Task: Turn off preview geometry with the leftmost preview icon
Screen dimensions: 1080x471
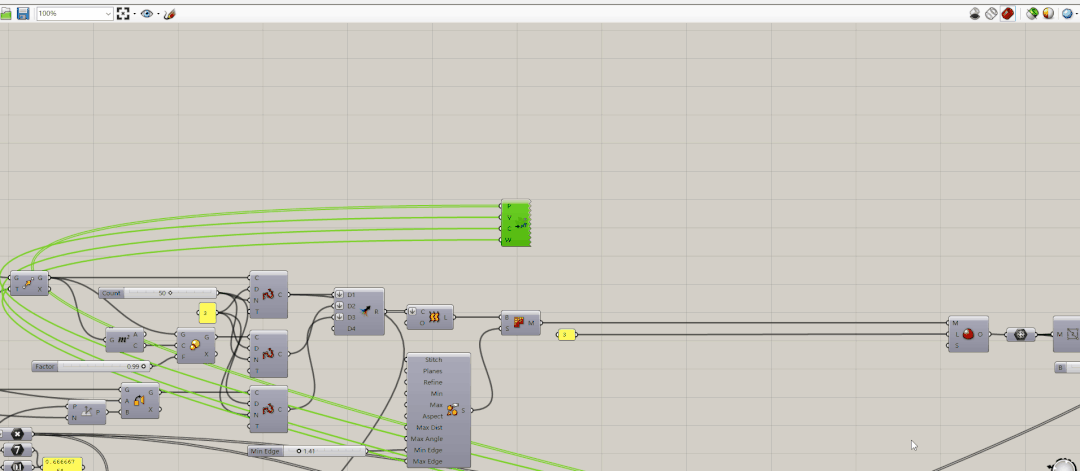Action: 975,13
